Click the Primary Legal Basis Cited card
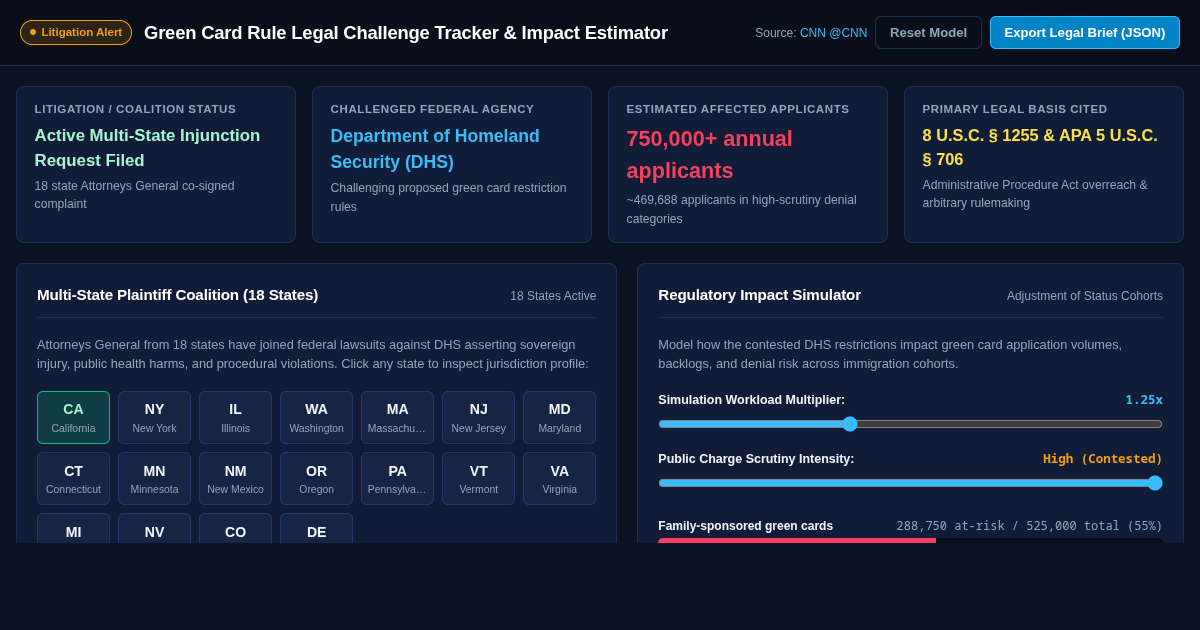 coord(1044,164)
